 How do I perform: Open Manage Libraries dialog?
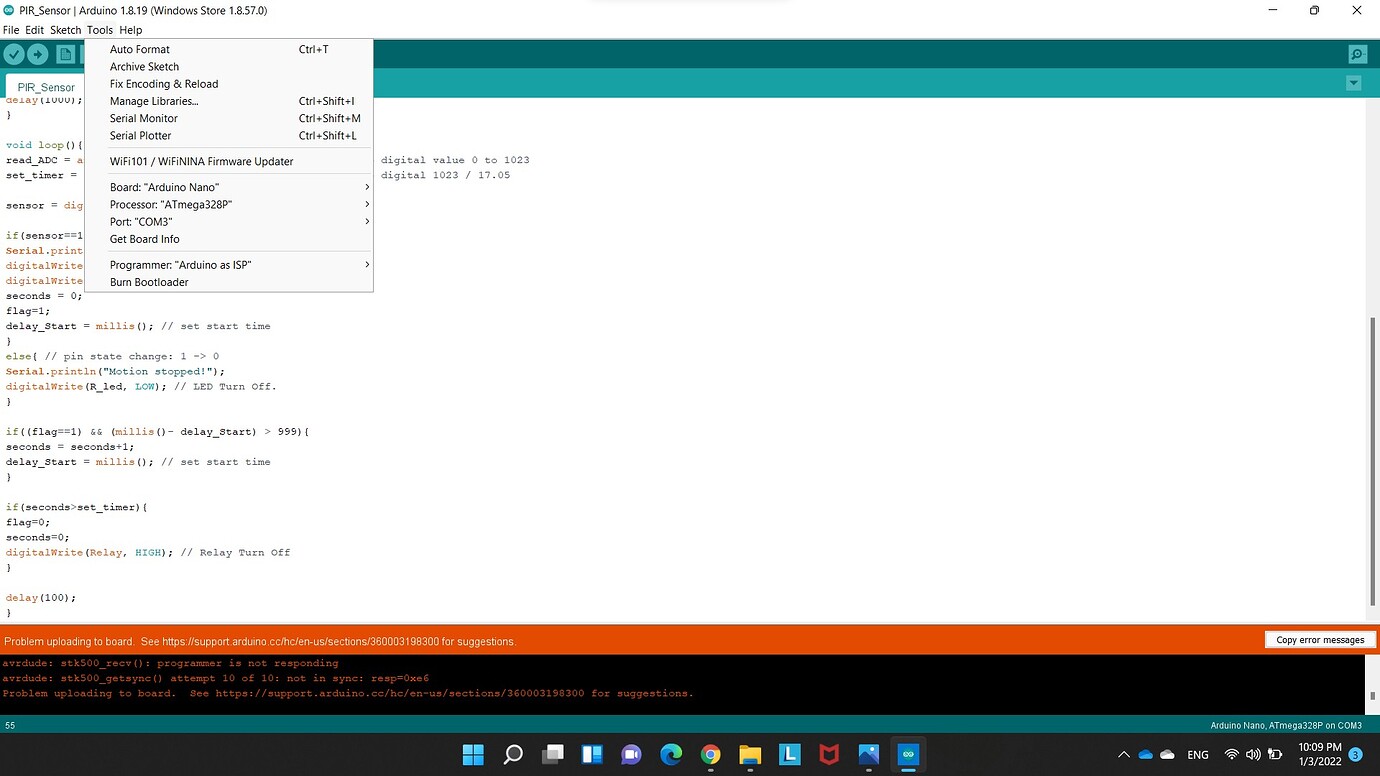(153, 100)
